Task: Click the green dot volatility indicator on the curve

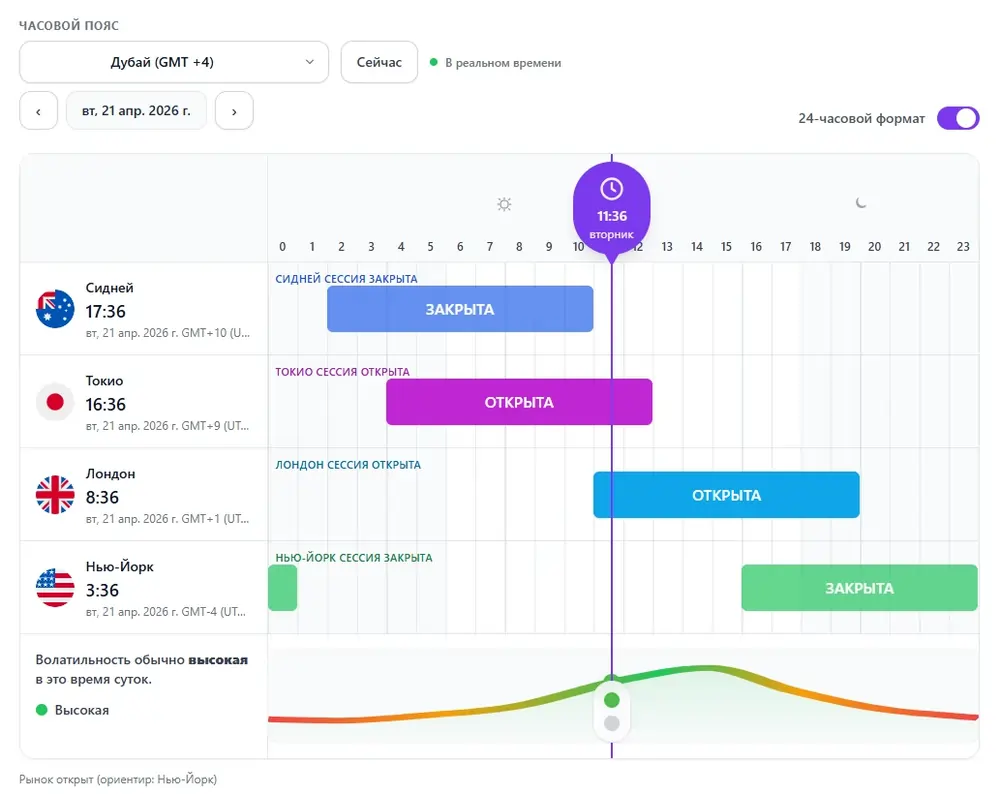Action: (x=612, y=700)
